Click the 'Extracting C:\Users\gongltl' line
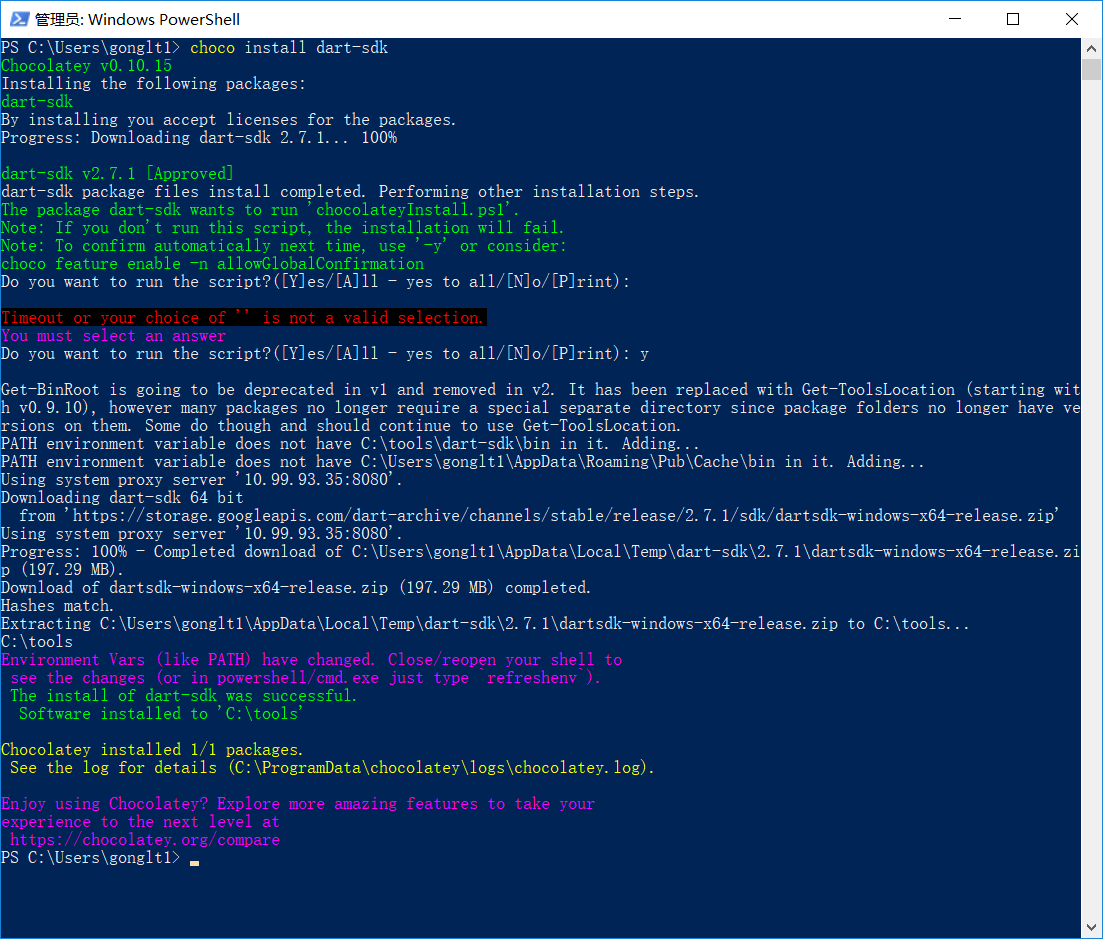The image size is (1103, 939). click(485, 624)
